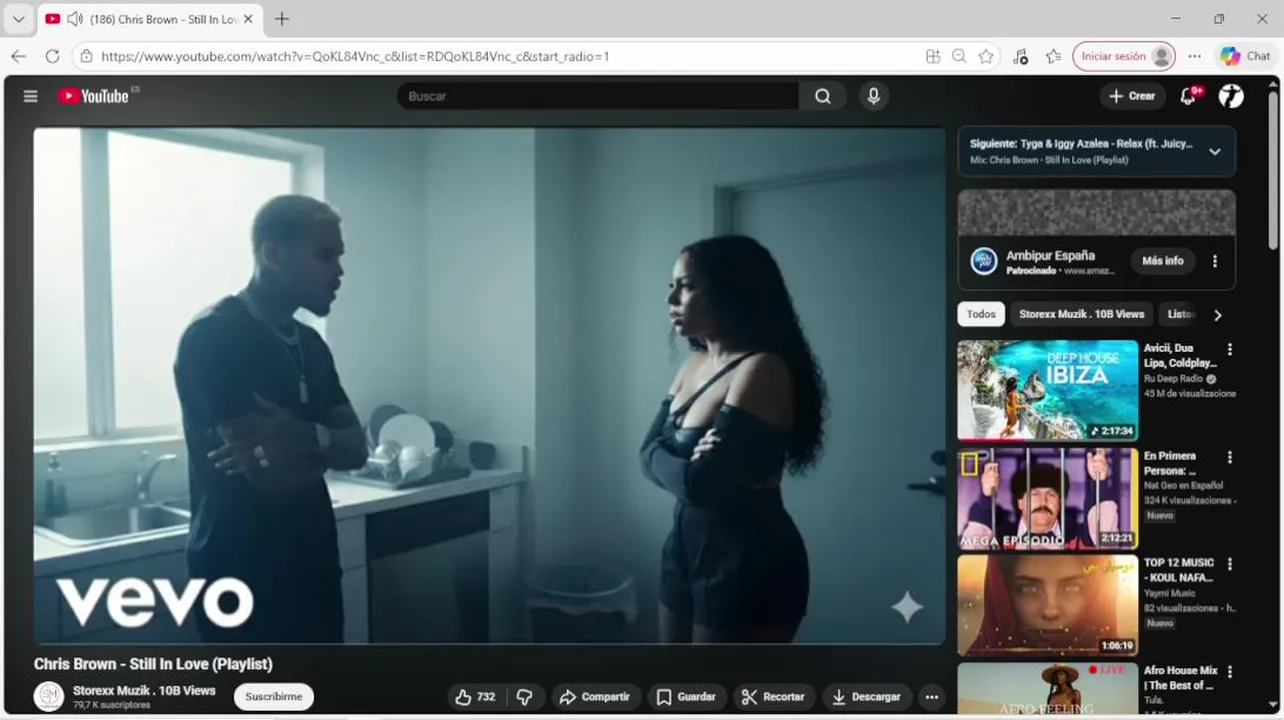This screenshot has width=1284, height=720.
Task: Click the search magnifier button
Action: click(822, 96)
